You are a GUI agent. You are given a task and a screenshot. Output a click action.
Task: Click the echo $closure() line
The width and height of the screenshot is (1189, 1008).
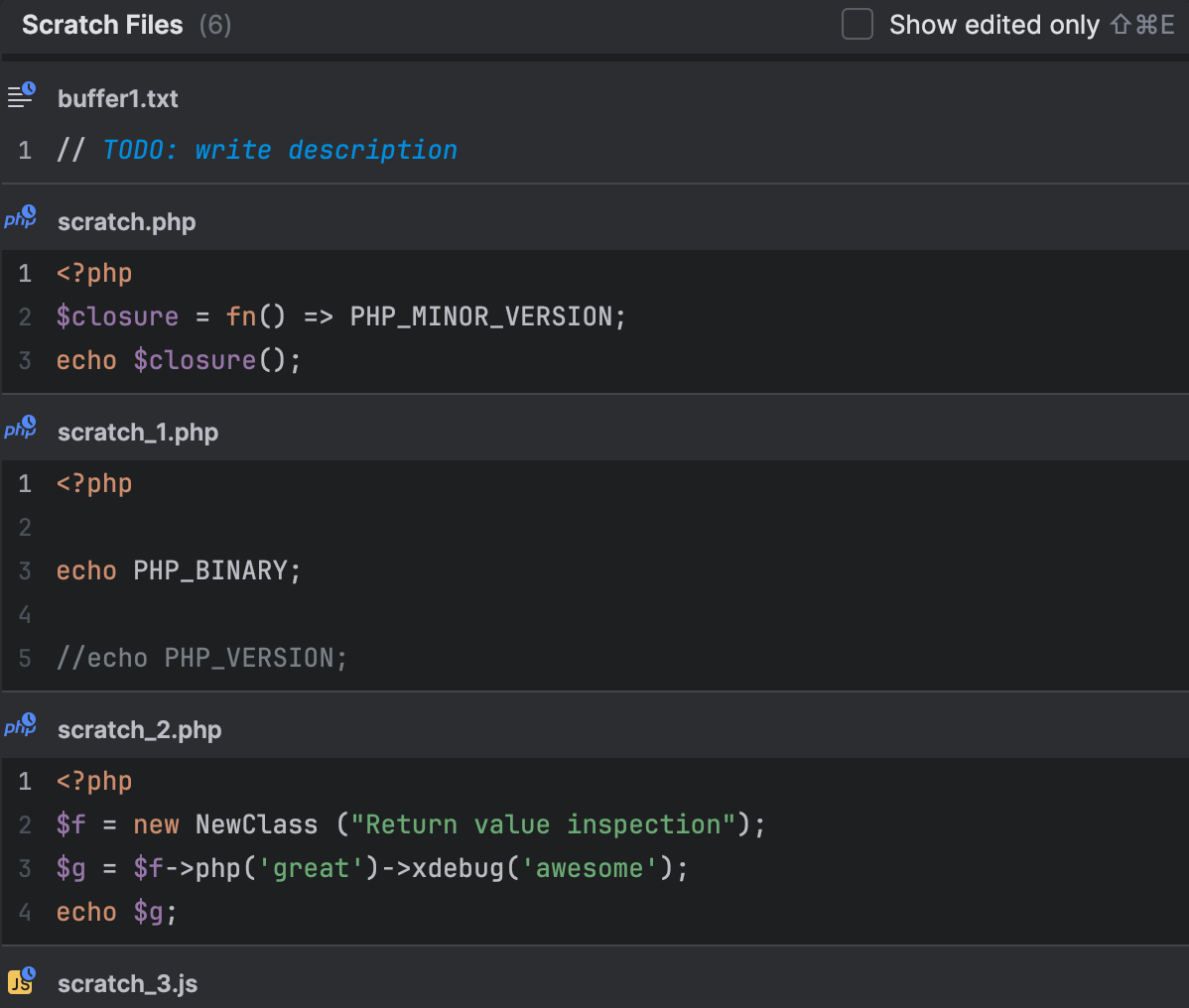click(179, 360)
